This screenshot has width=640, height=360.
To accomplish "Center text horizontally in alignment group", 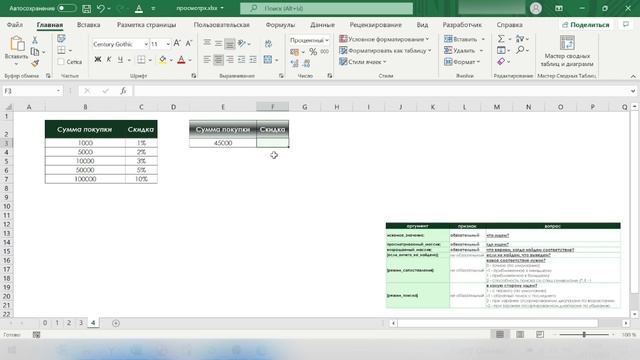I will coord(218,60).
